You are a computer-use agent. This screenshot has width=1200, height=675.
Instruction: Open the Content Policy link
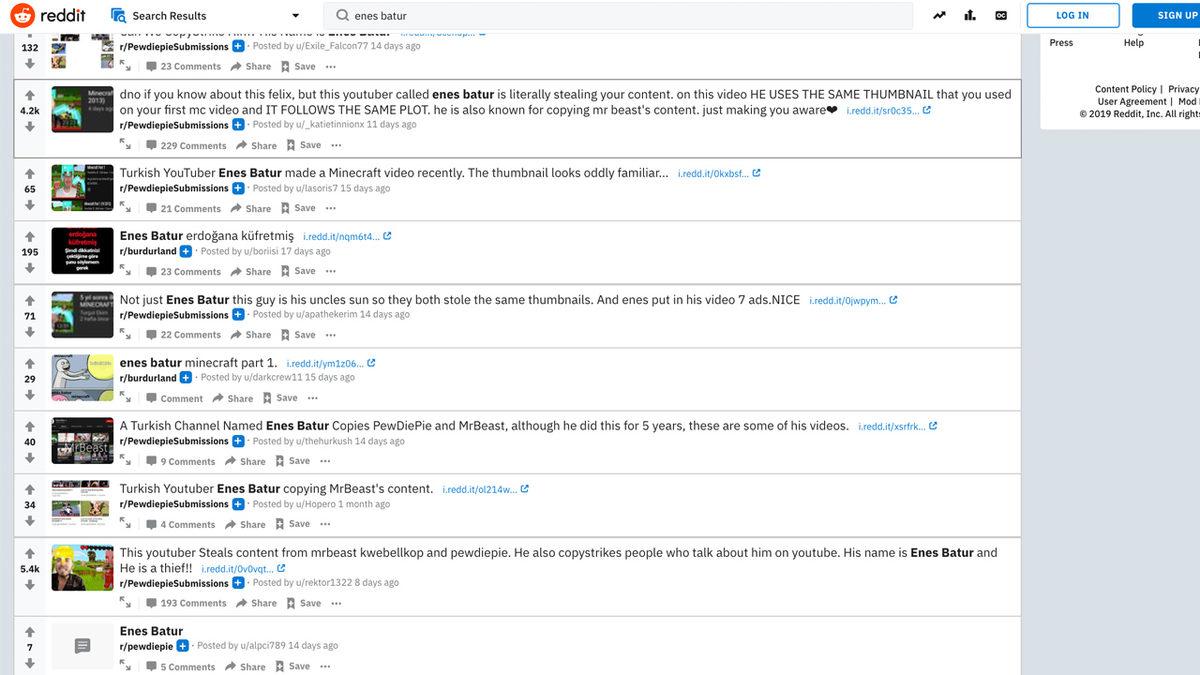(x=1125, y=89)
